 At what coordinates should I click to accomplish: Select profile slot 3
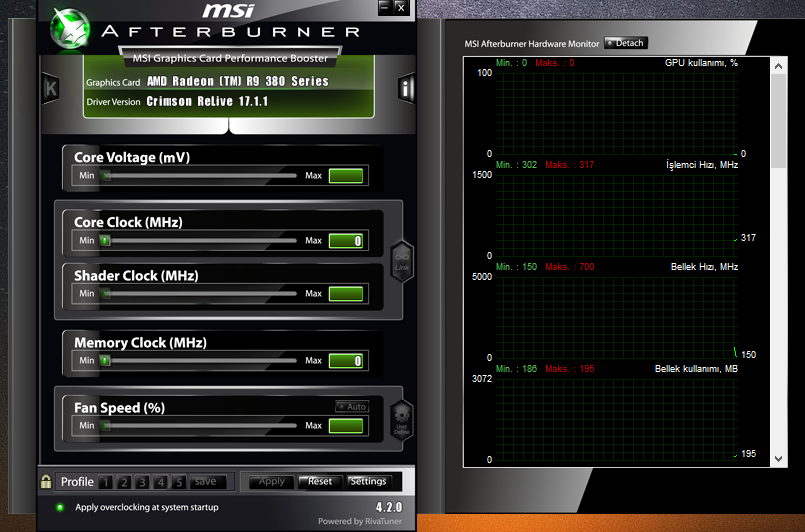point(142,482)
